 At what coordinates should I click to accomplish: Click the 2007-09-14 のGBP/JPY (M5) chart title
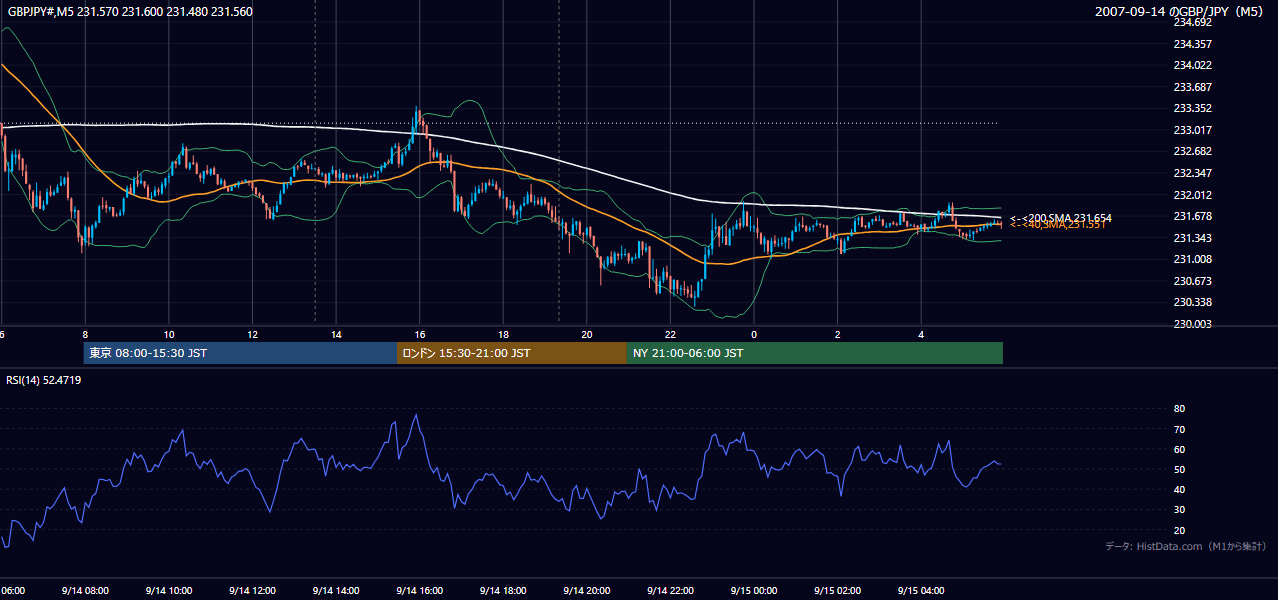1179,12
